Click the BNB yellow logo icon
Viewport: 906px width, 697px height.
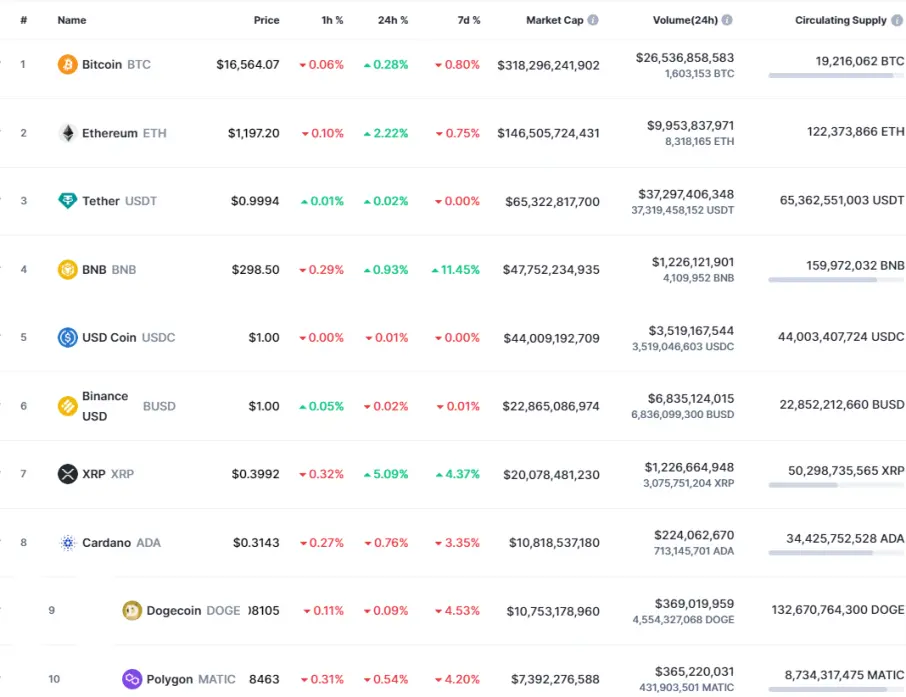tap(68, 269)
